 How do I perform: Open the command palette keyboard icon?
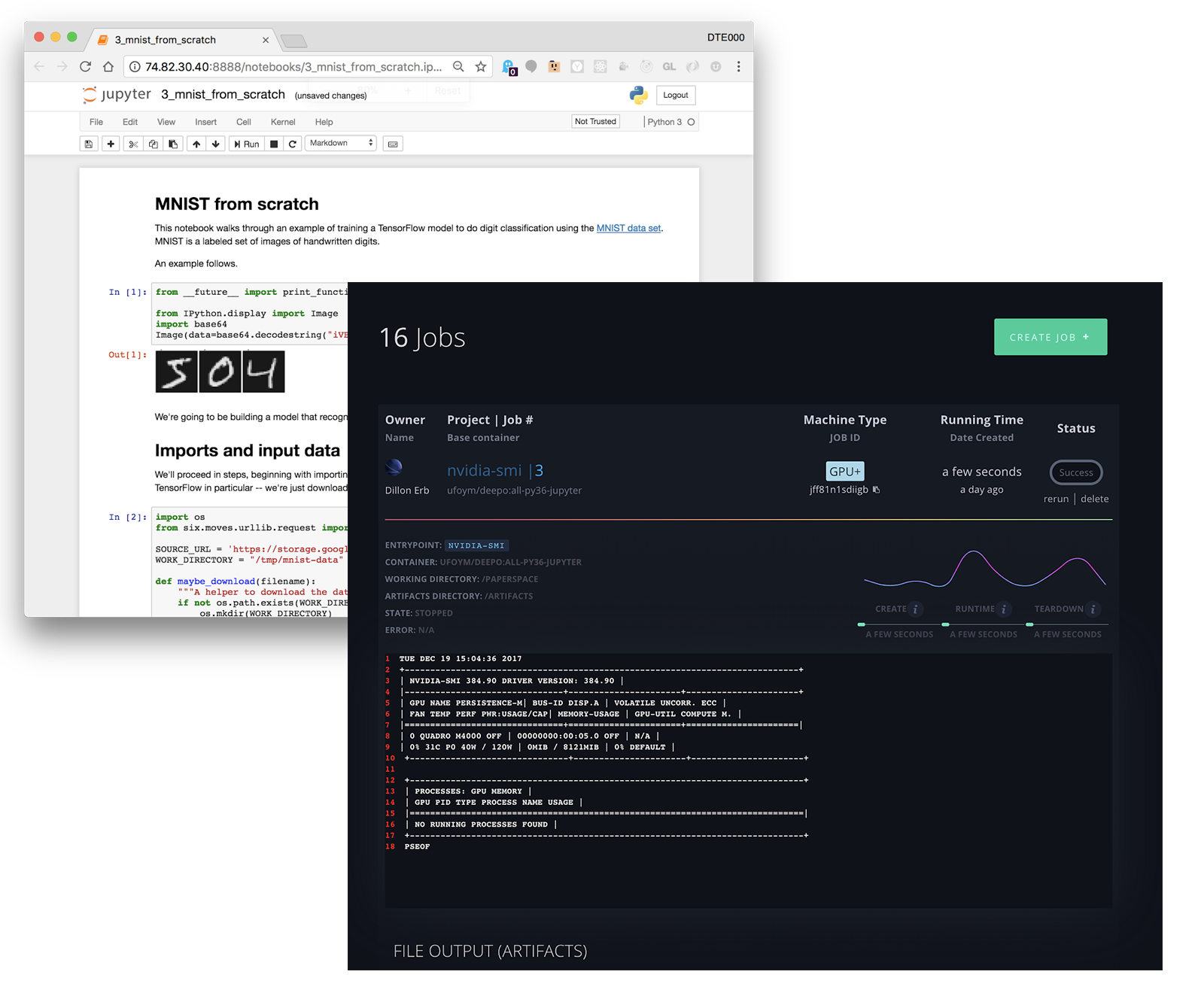(x=393, y=144)
